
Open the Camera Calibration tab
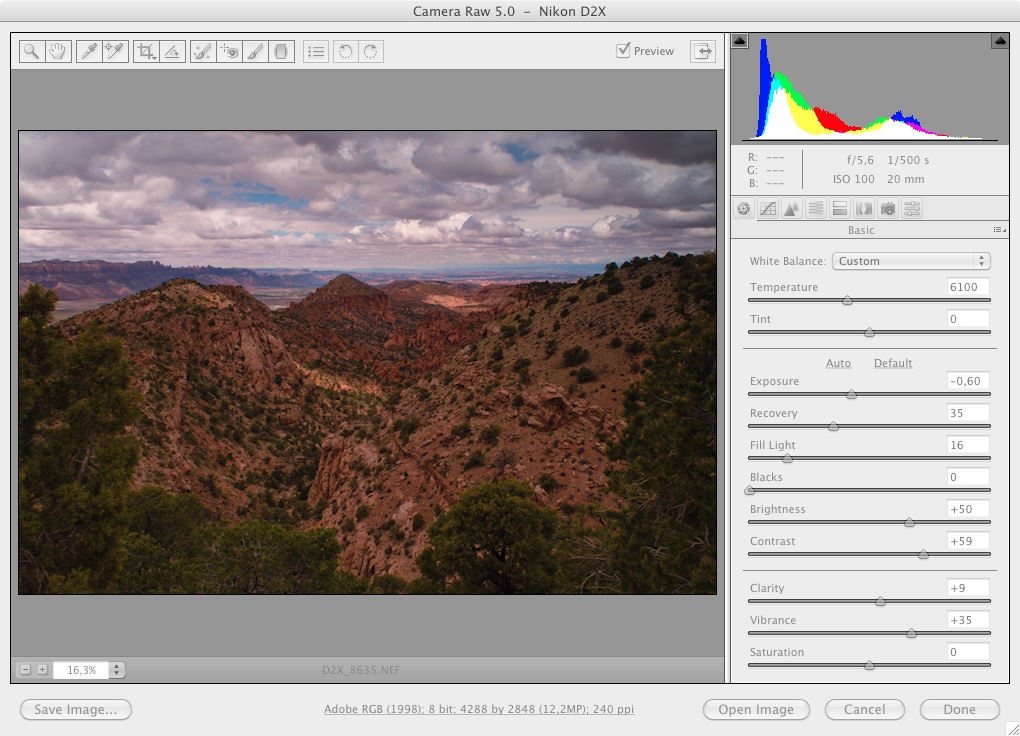pyautogui.click(x=887, y=209)
